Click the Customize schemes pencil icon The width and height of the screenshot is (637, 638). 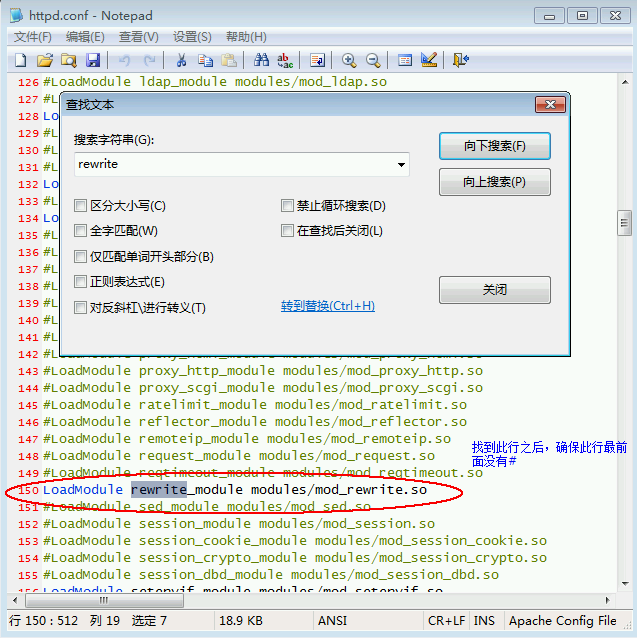tap(429, 60)
